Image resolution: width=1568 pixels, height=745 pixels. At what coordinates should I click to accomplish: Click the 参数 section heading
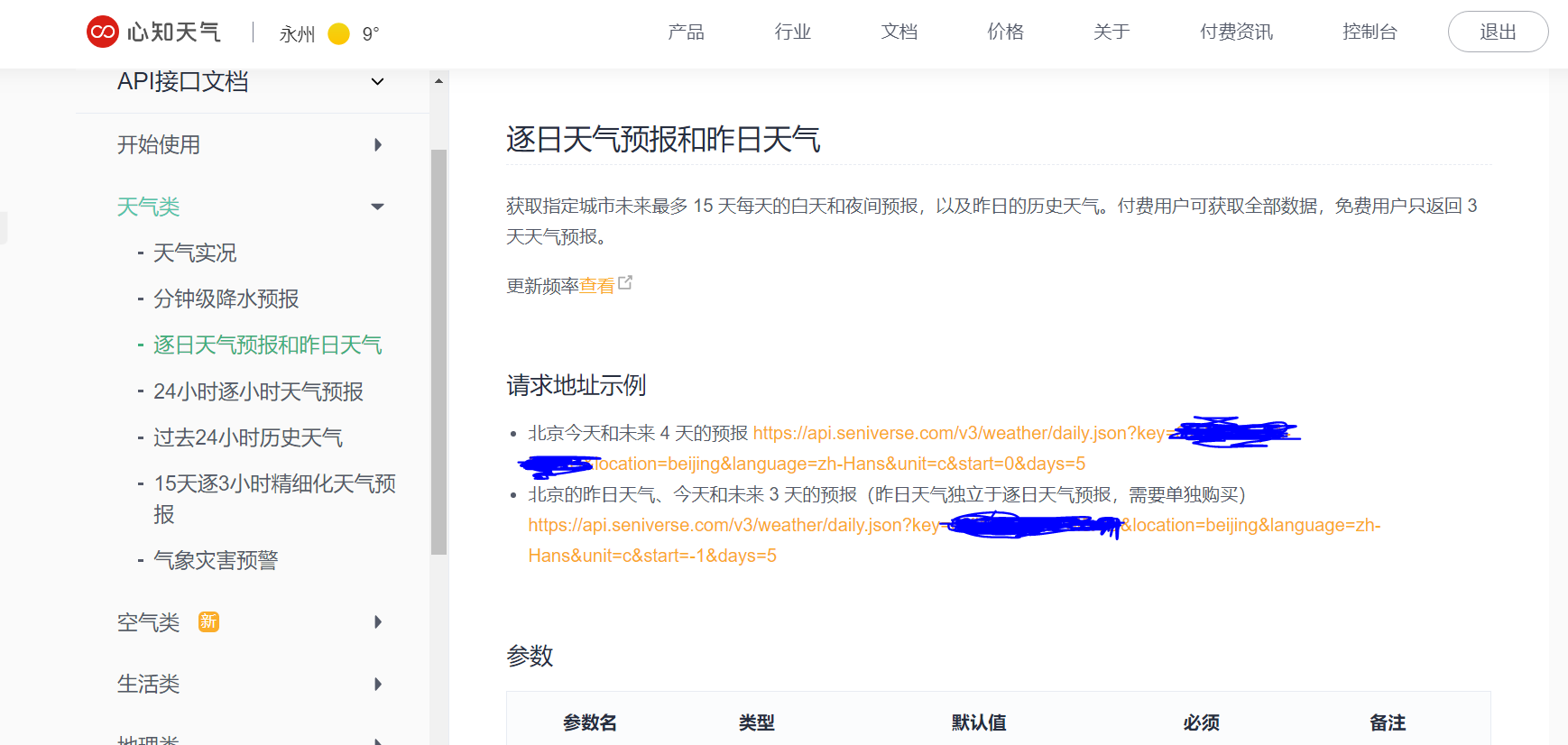530,656
